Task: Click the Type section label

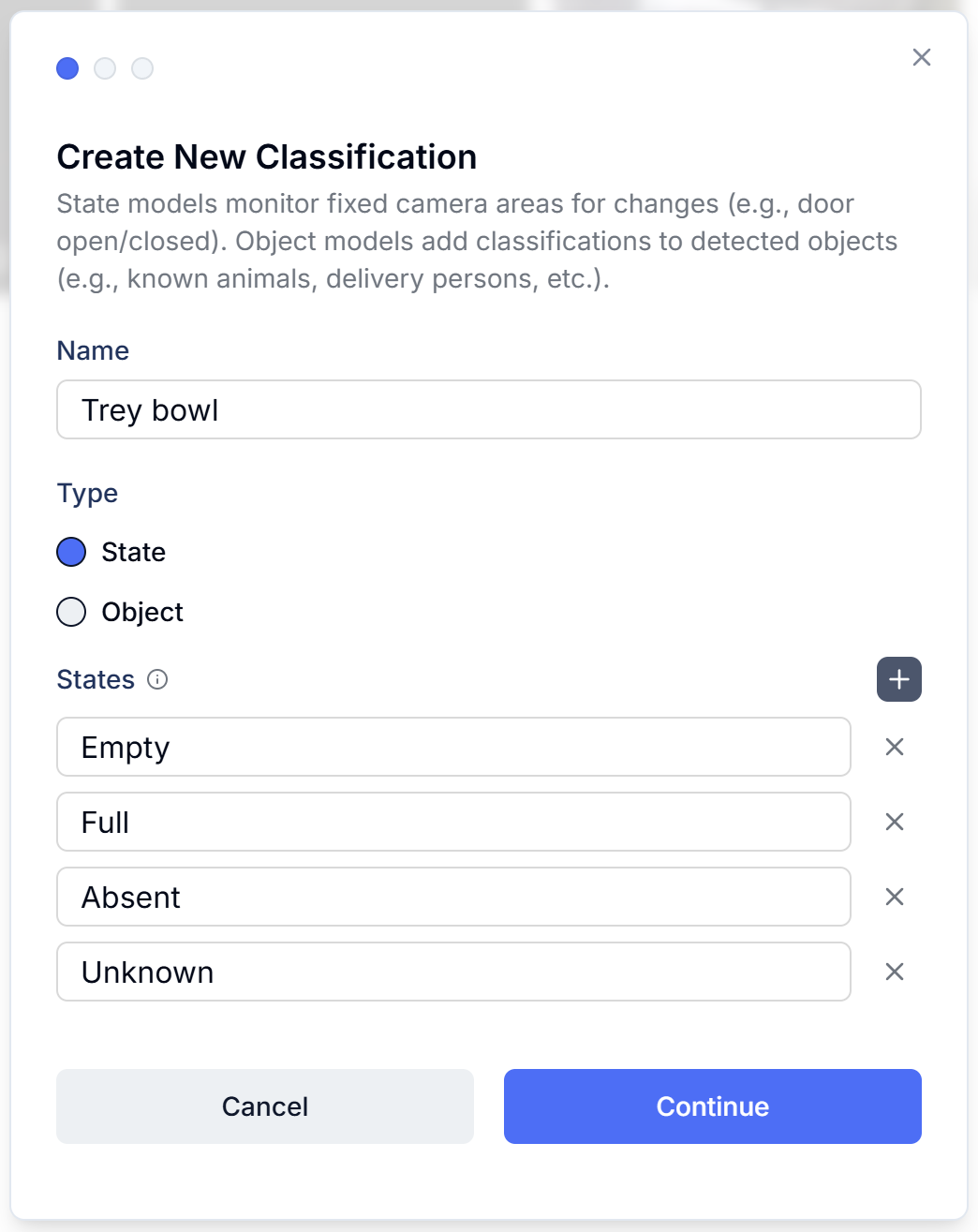Action: 87,493
